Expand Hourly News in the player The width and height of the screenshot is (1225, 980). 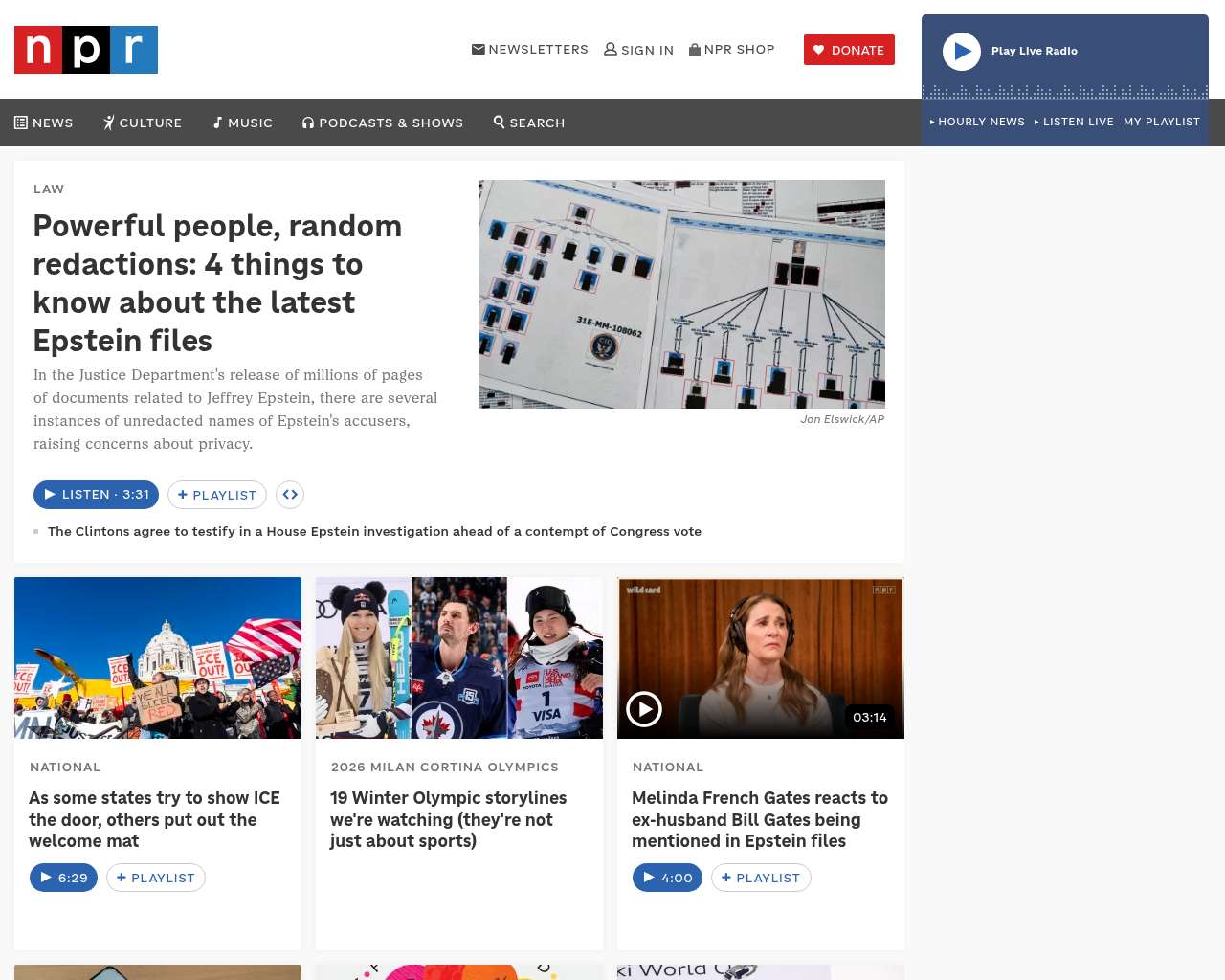pyautogui.click(x=977, y=122)
